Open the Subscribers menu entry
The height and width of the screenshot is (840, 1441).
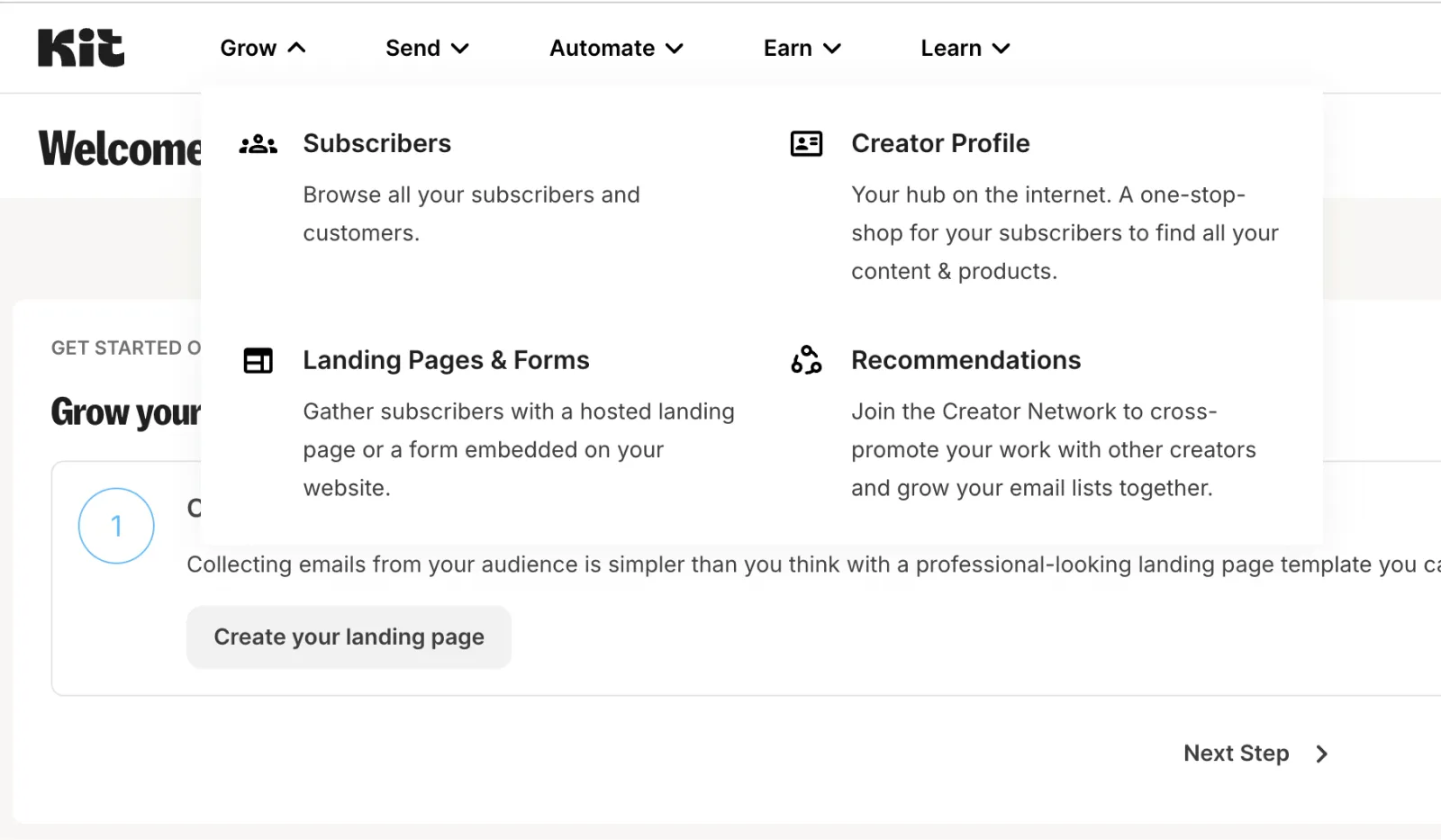(x=376, y=144)
